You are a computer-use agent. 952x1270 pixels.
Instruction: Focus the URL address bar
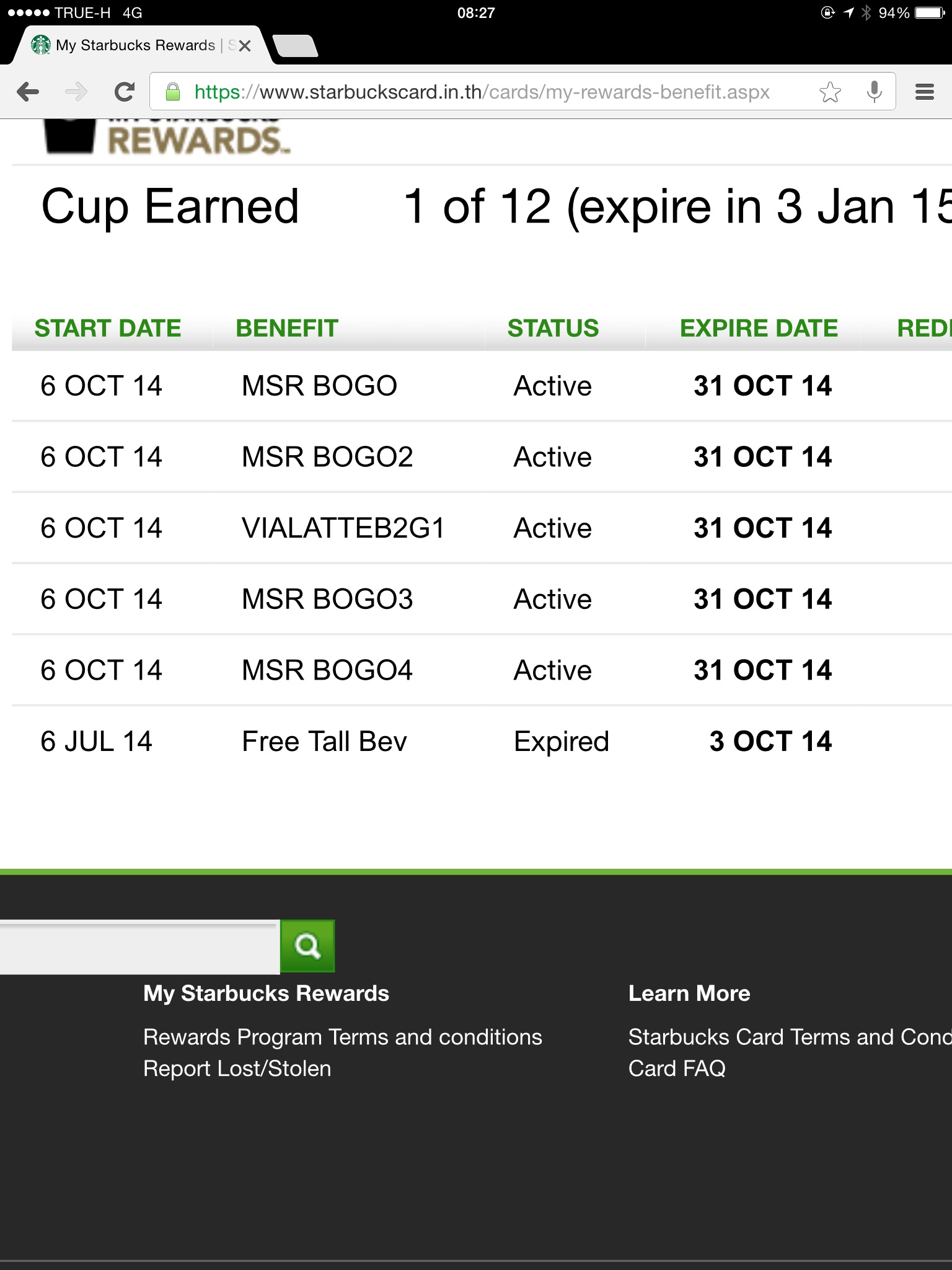[x=482, y=92]
